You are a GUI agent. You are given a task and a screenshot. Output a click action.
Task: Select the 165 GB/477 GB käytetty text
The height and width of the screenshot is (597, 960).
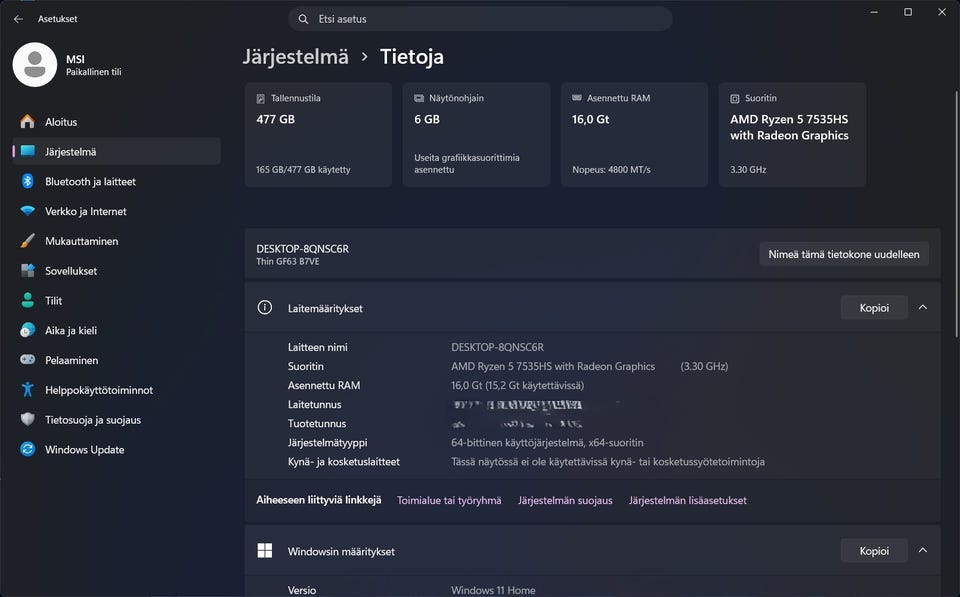point(303,170)
